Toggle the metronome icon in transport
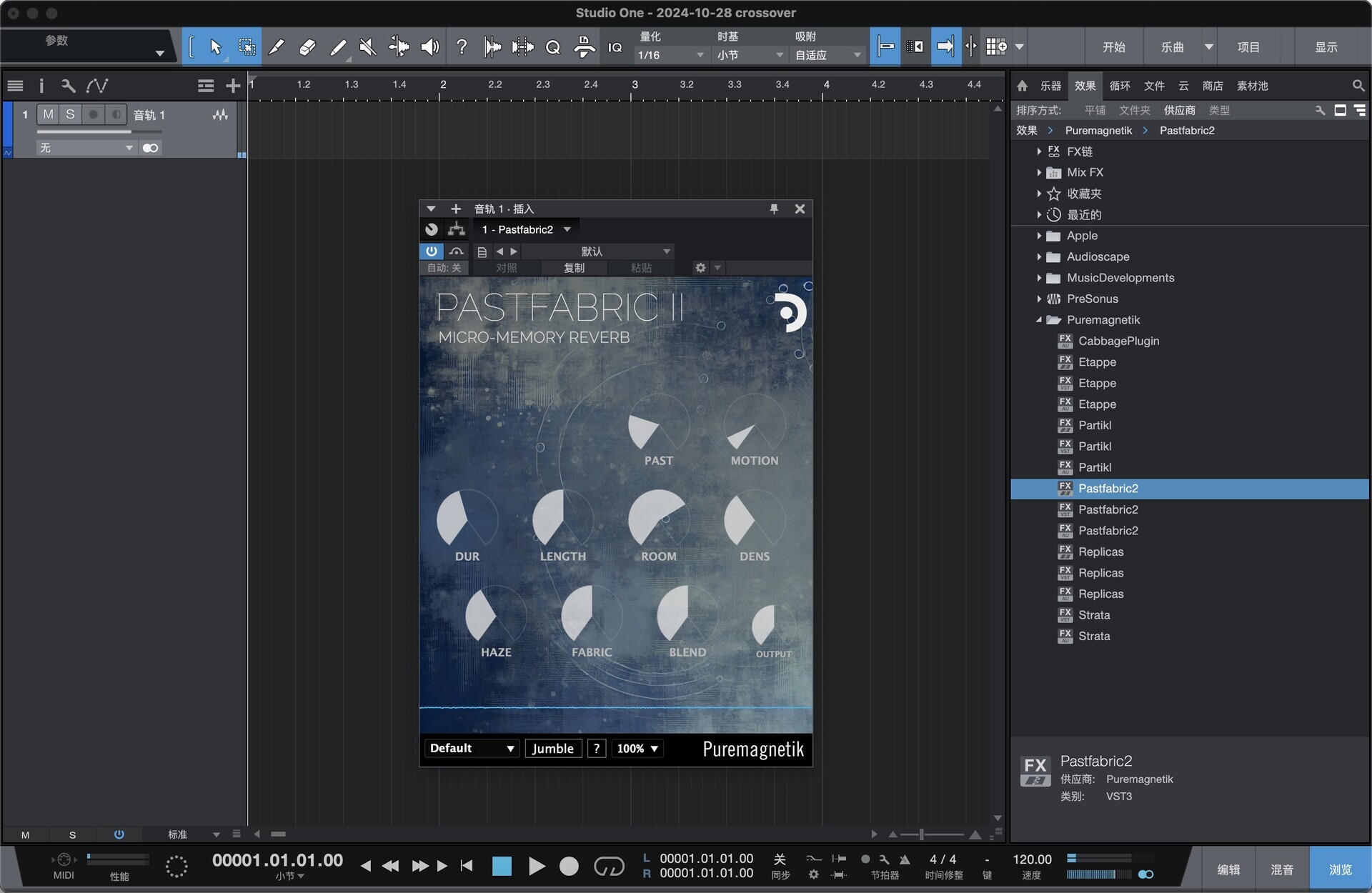The image size is (1372, 893). coord(905,859)
